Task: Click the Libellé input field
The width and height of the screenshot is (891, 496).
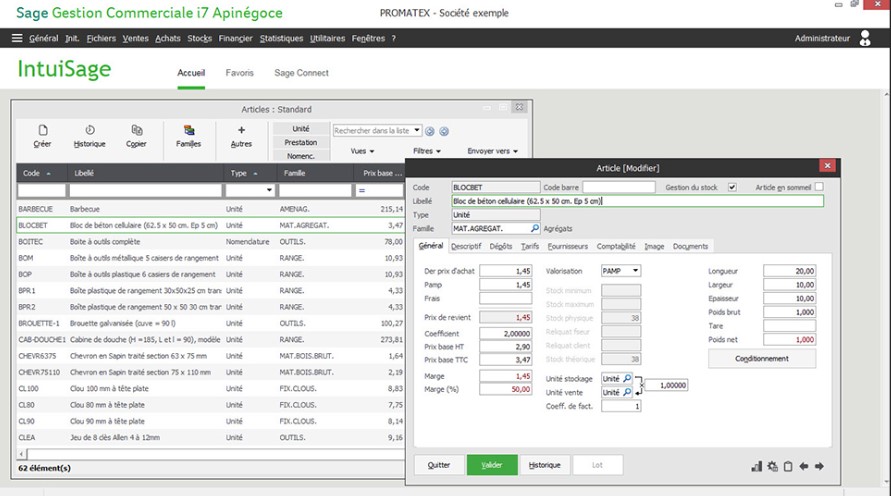Action: point(637,201)
